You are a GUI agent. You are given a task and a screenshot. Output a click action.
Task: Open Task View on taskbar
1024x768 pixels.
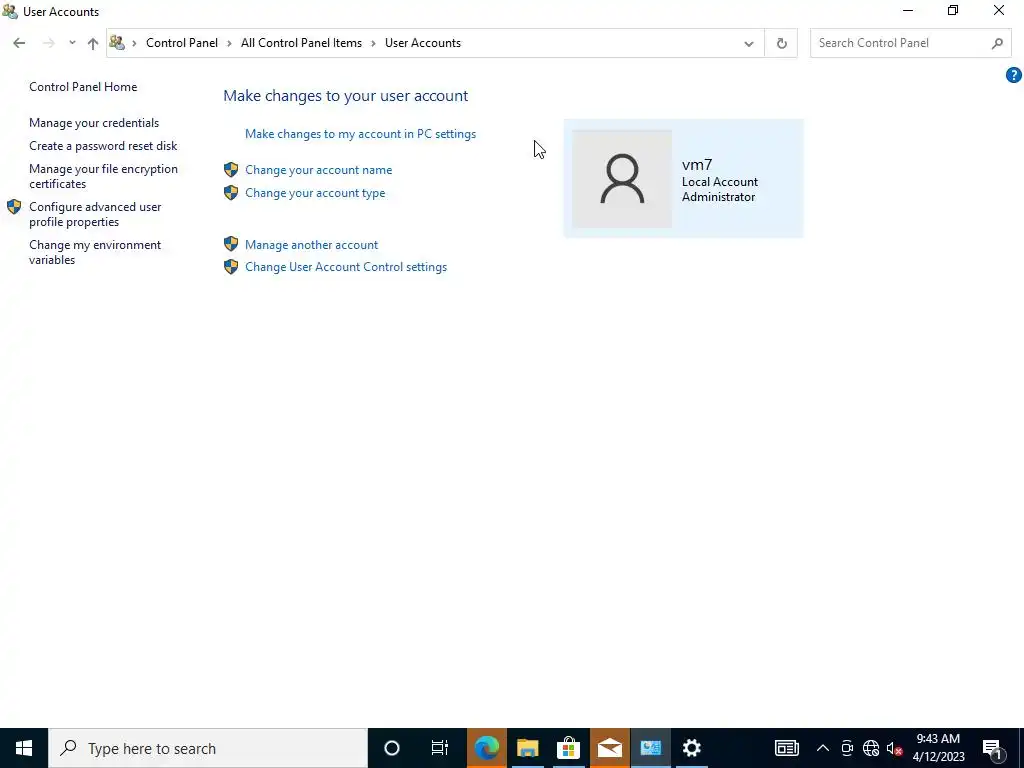440,748
